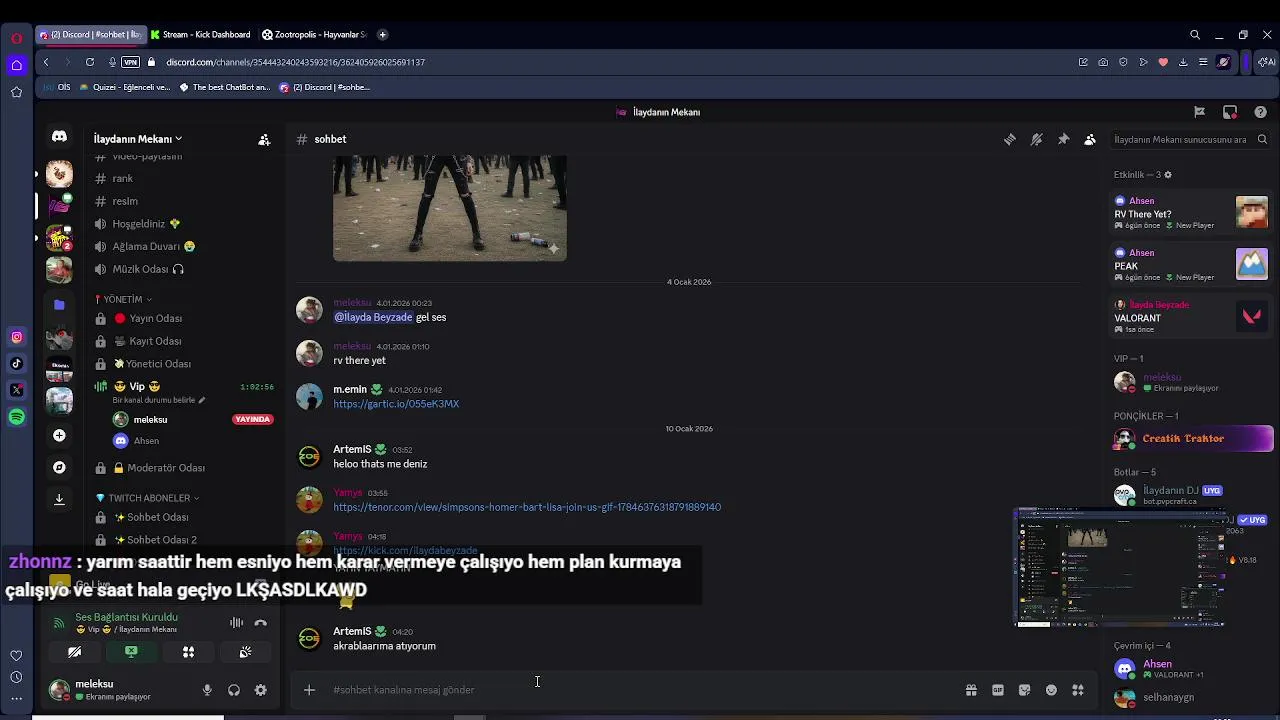Add attachment with plus button
This screenshot has width=1280, height=720.
(309, 690)
